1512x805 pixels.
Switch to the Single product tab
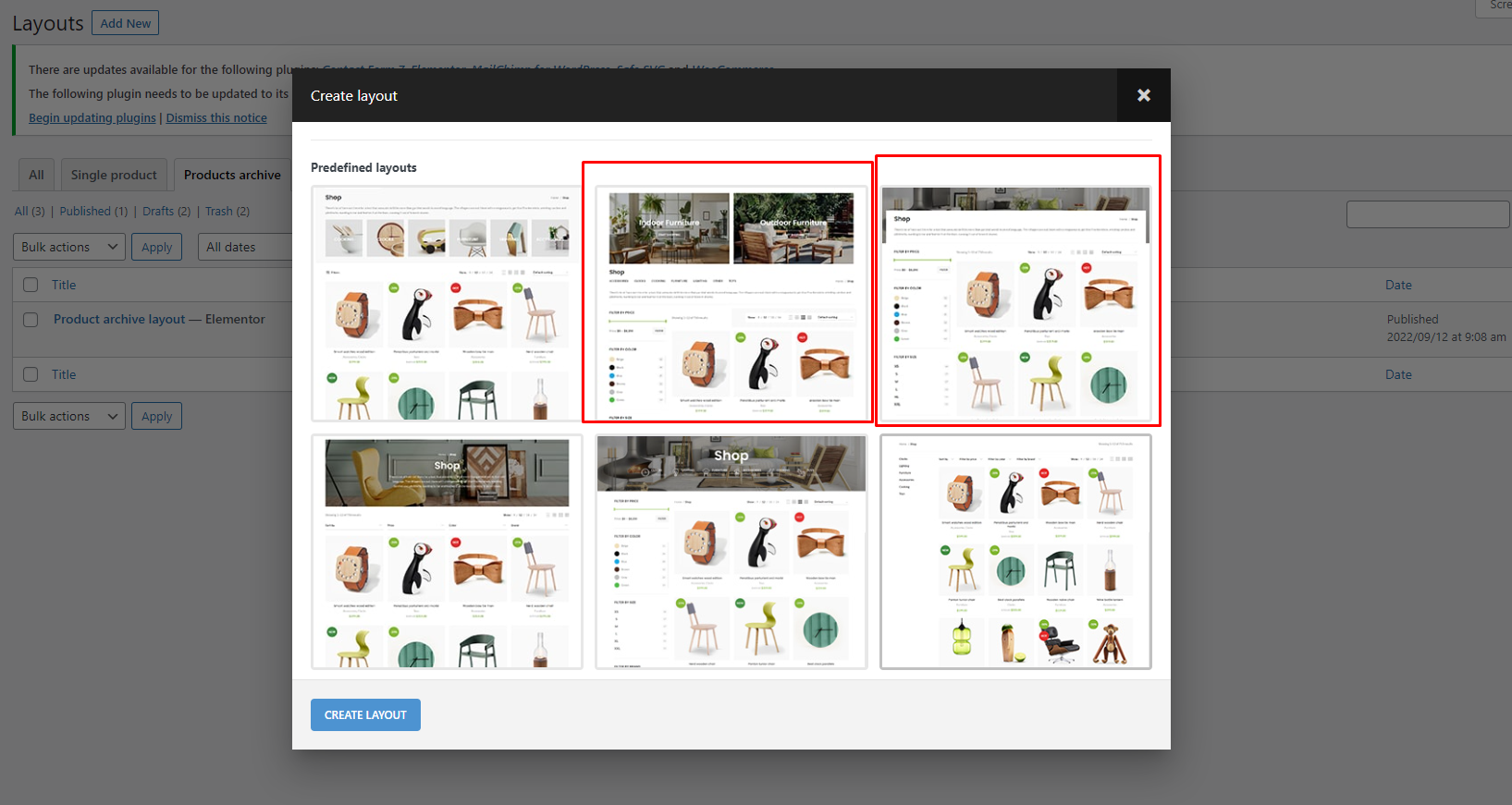click(114, 175)
